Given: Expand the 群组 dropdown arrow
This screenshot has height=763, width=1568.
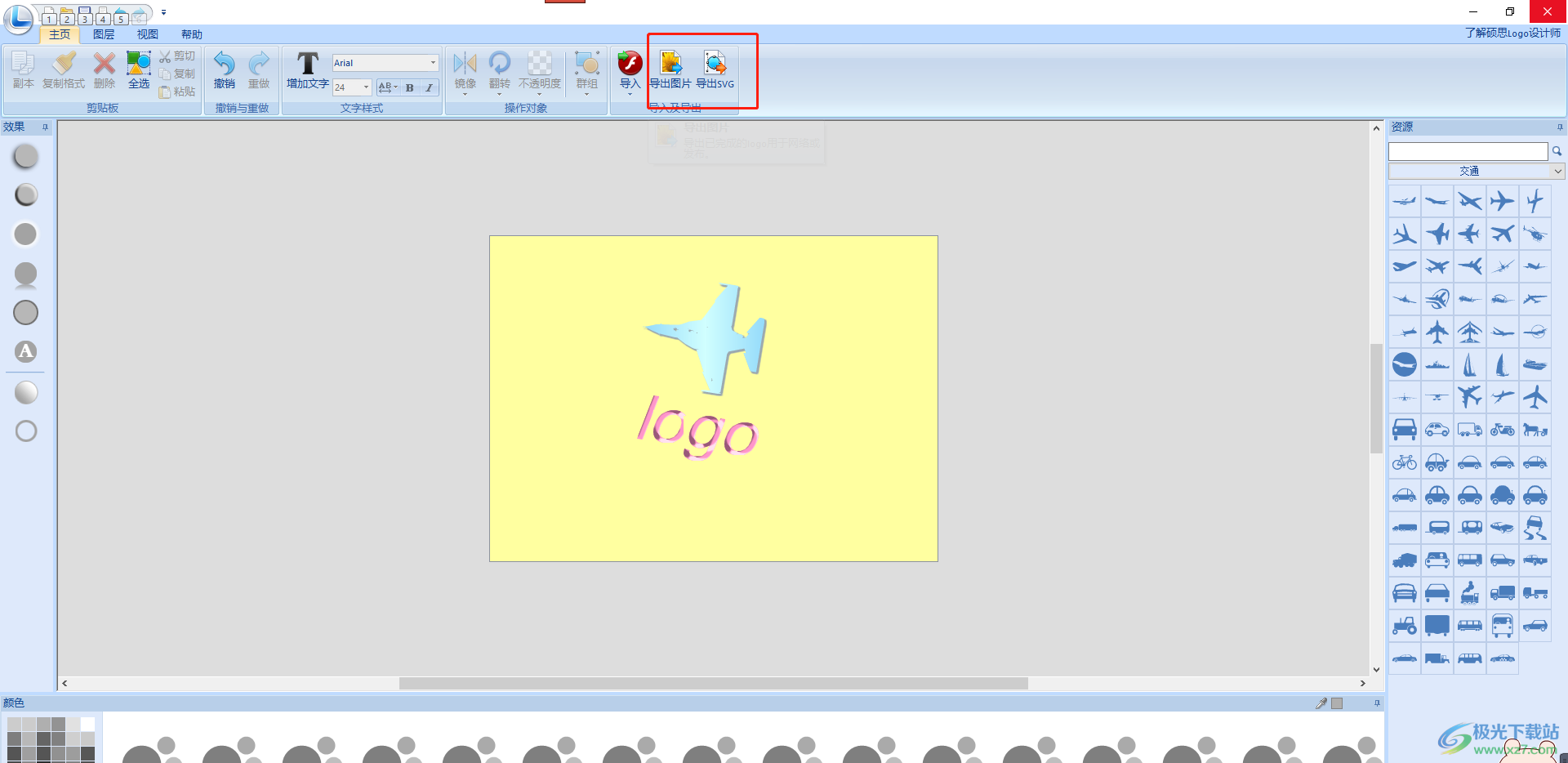Looking at the screenshot, I should [x=587, y=94].
